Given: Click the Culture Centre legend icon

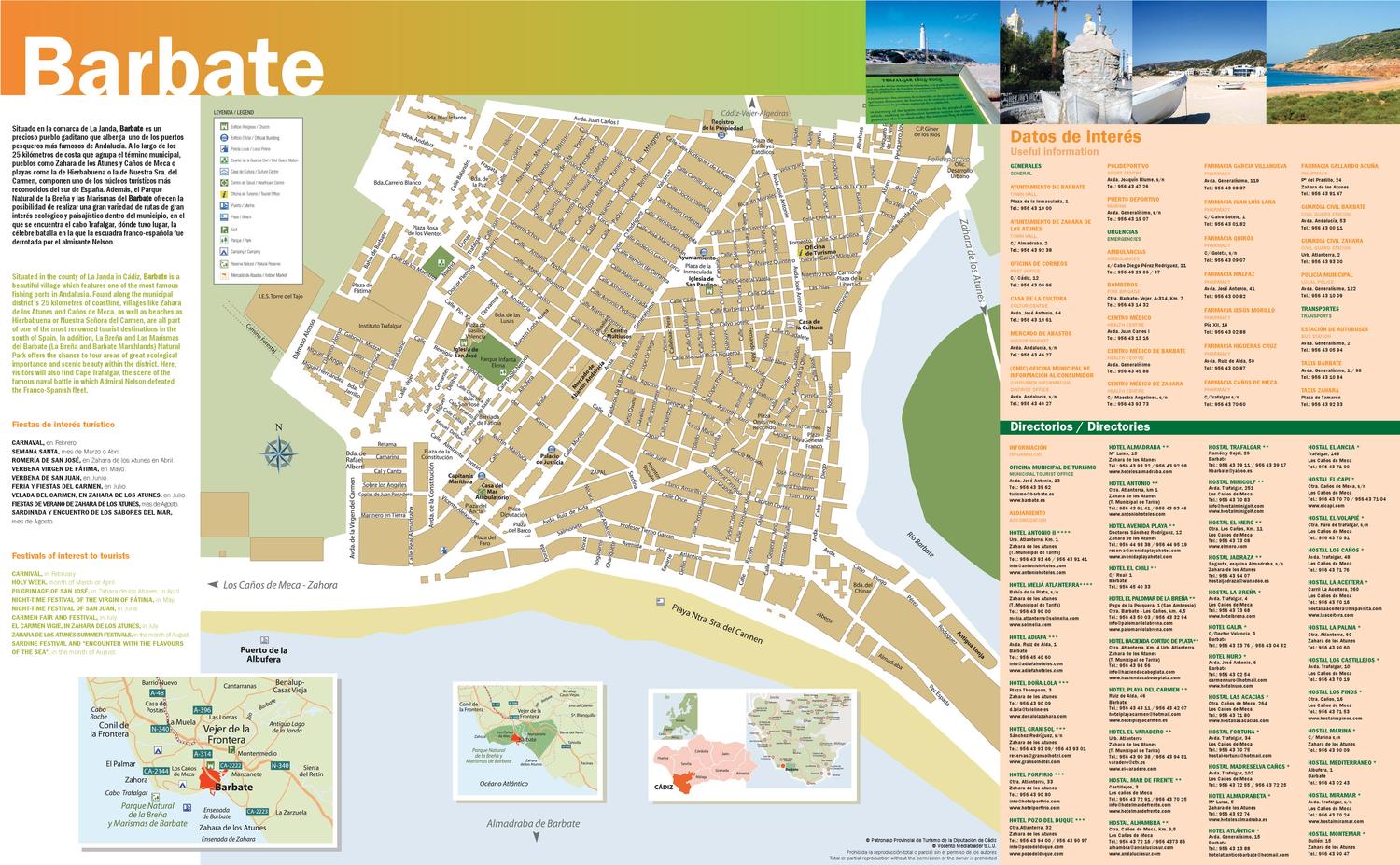Looking at the screenshot, I should (x=225, y=170).
